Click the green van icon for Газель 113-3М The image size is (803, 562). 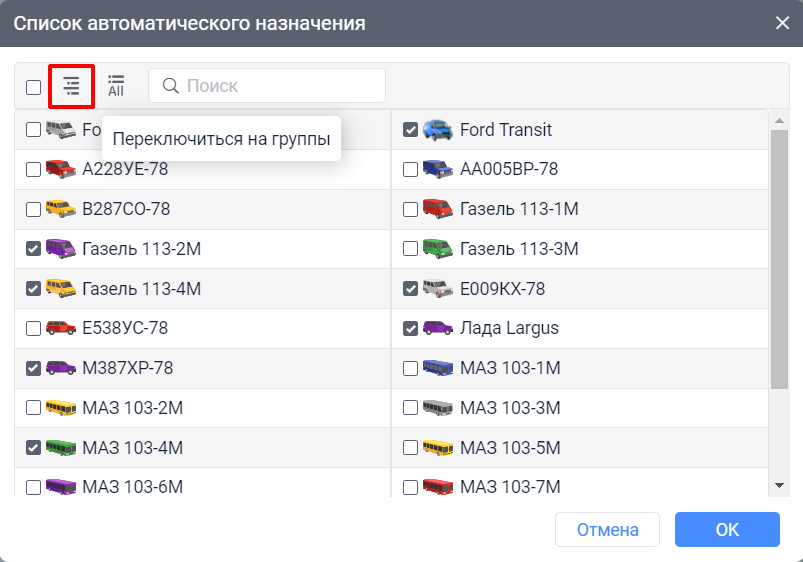(437, 249)
